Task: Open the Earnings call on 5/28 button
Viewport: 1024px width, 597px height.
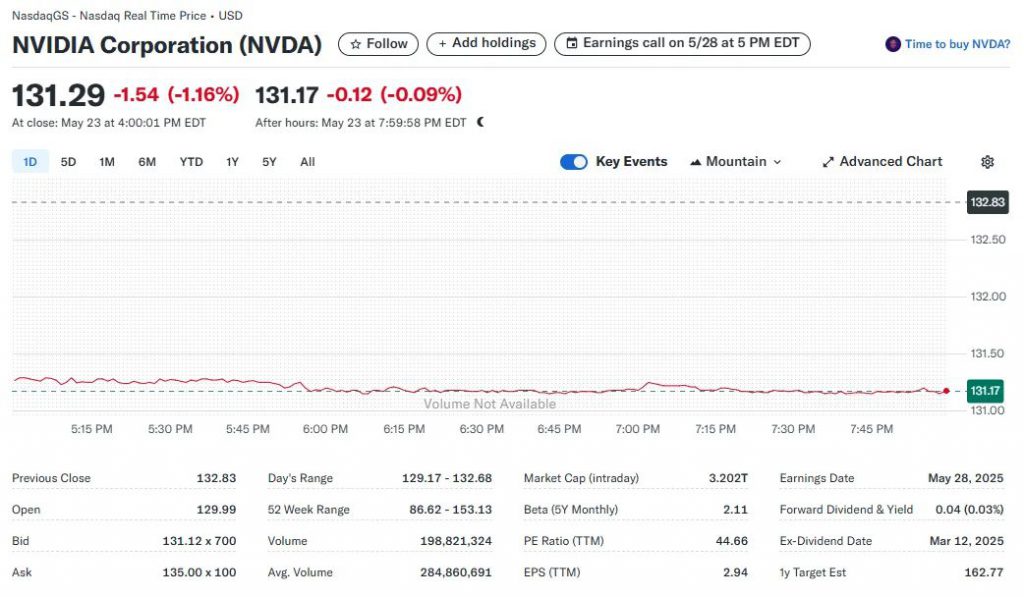Action: (x=682, y=44)
